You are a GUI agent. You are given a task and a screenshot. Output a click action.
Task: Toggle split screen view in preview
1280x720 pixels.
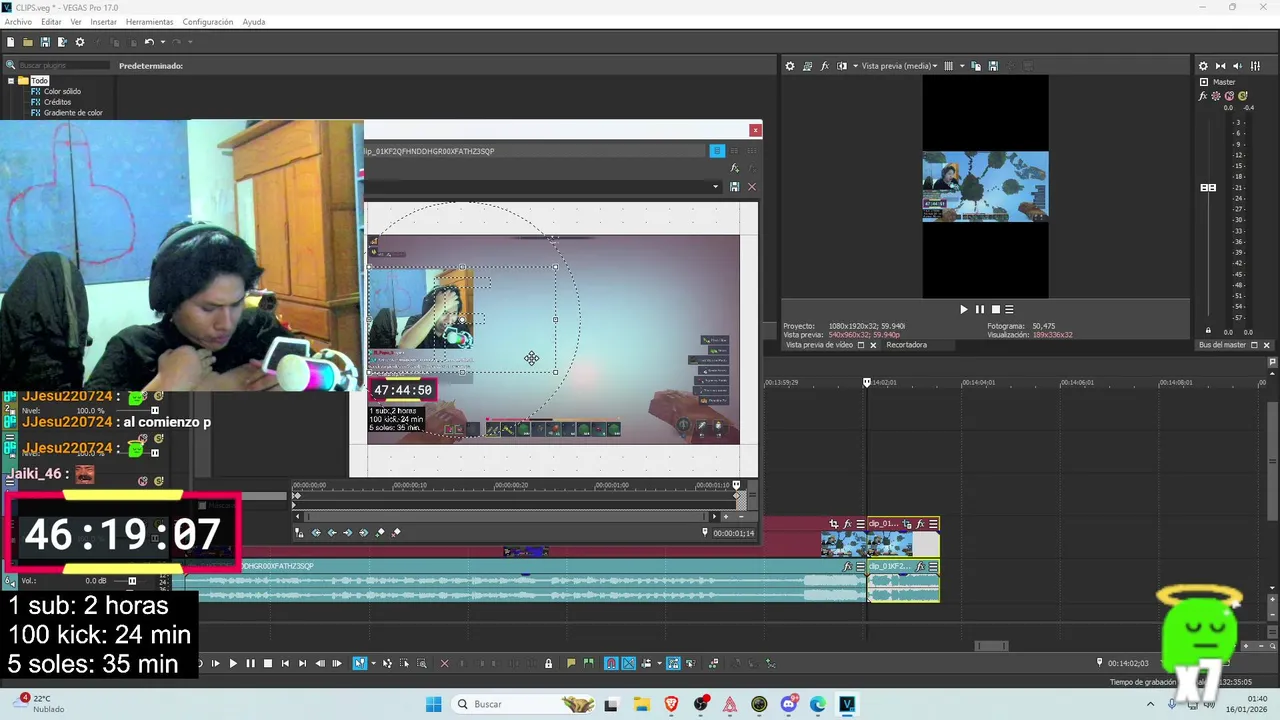[x=842, y=66]
